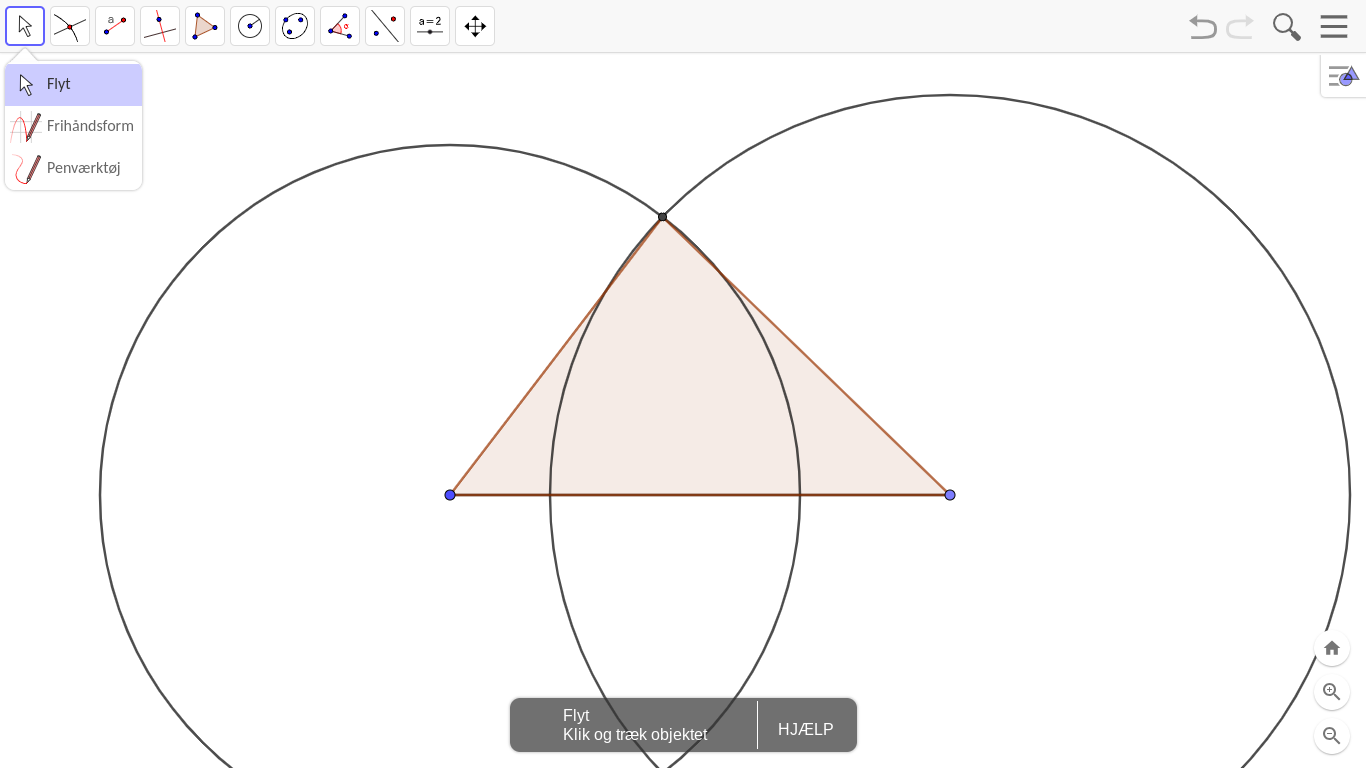1366x768 pixels.
Task: Open the Style Bar toggle button
Action: click(1343, 76)
